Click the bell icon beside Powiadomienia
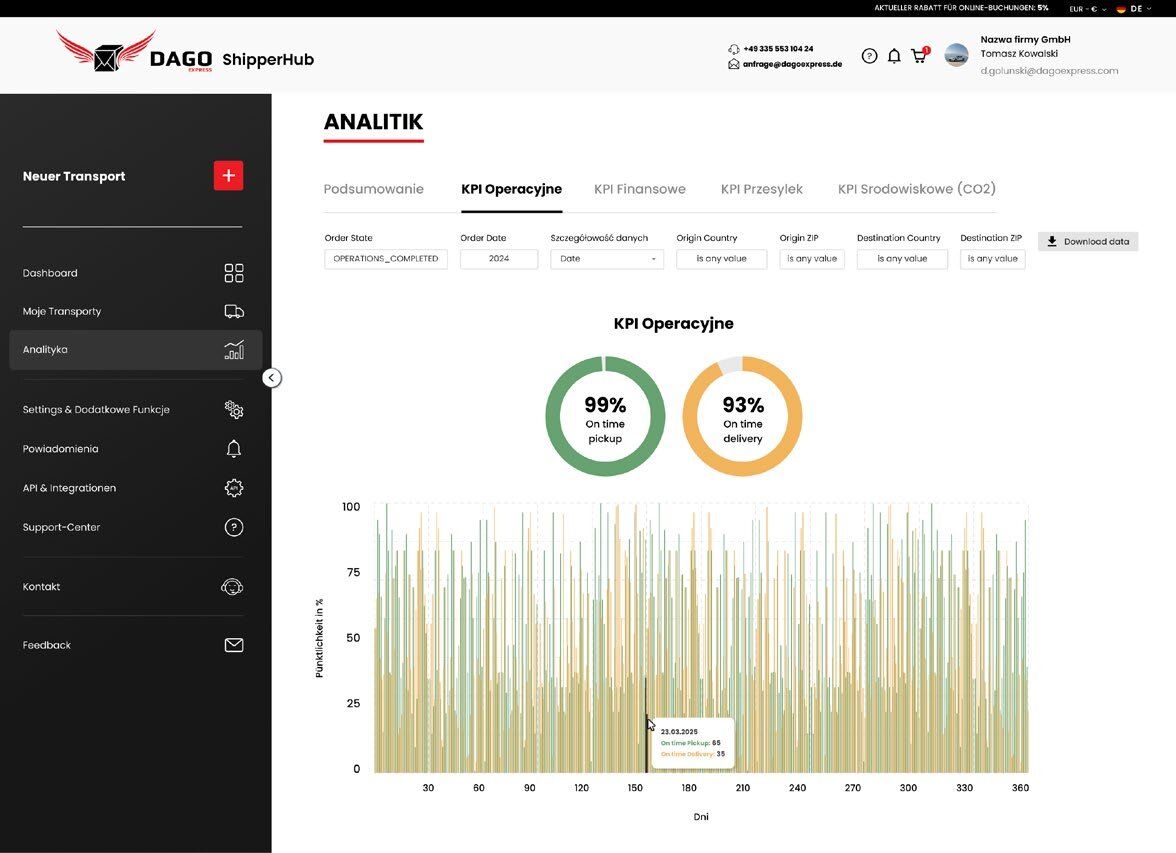This screenshot has width=1176, height=853. pos(234,449)
